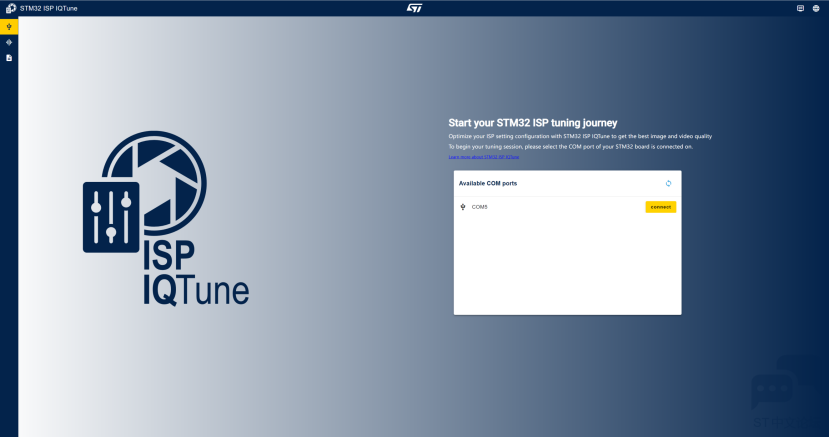
Task: Open the globe language icon in header
Action: [x=816, y=8]
